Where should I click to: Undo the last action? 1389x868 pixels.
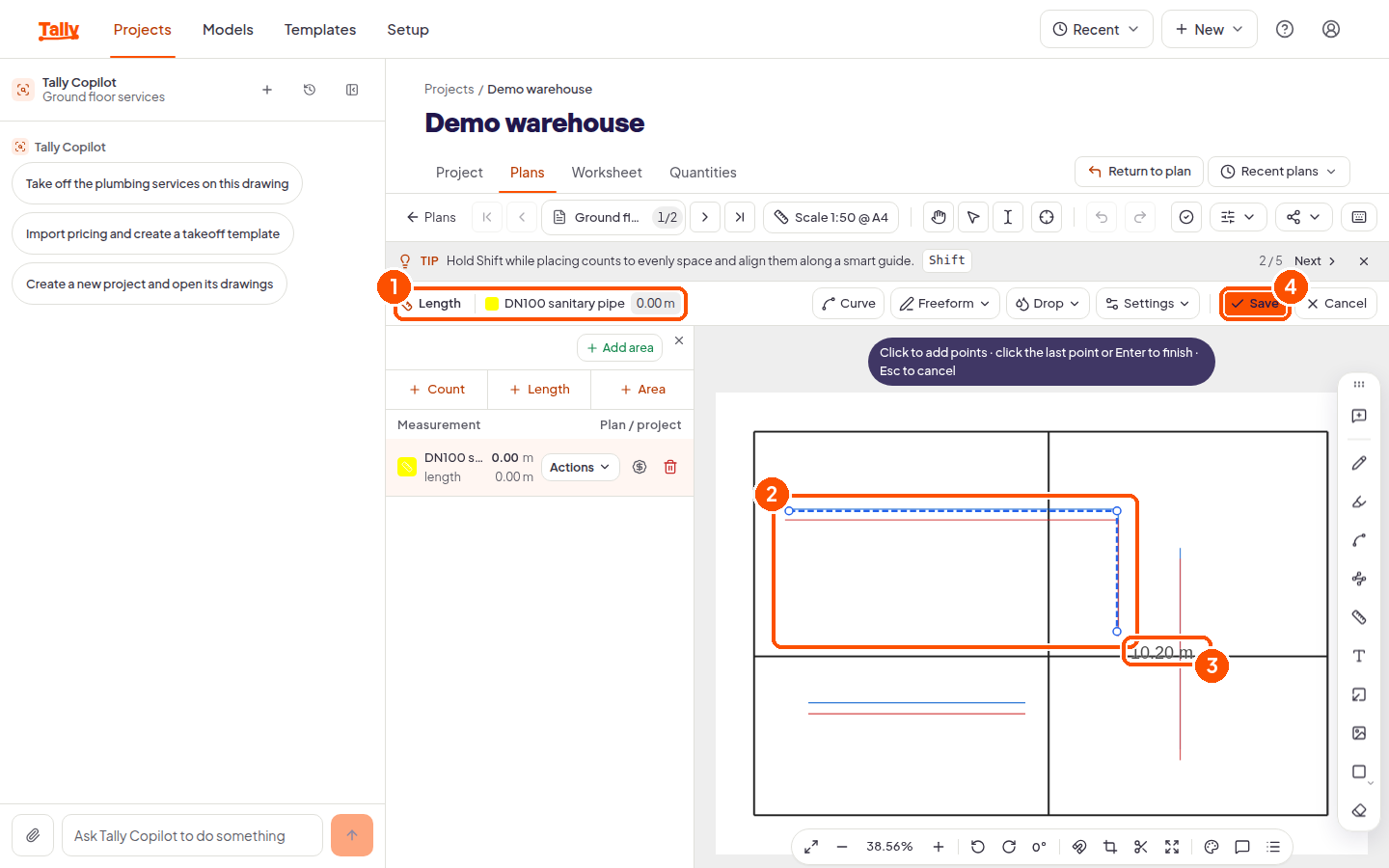click(1102, 217)
